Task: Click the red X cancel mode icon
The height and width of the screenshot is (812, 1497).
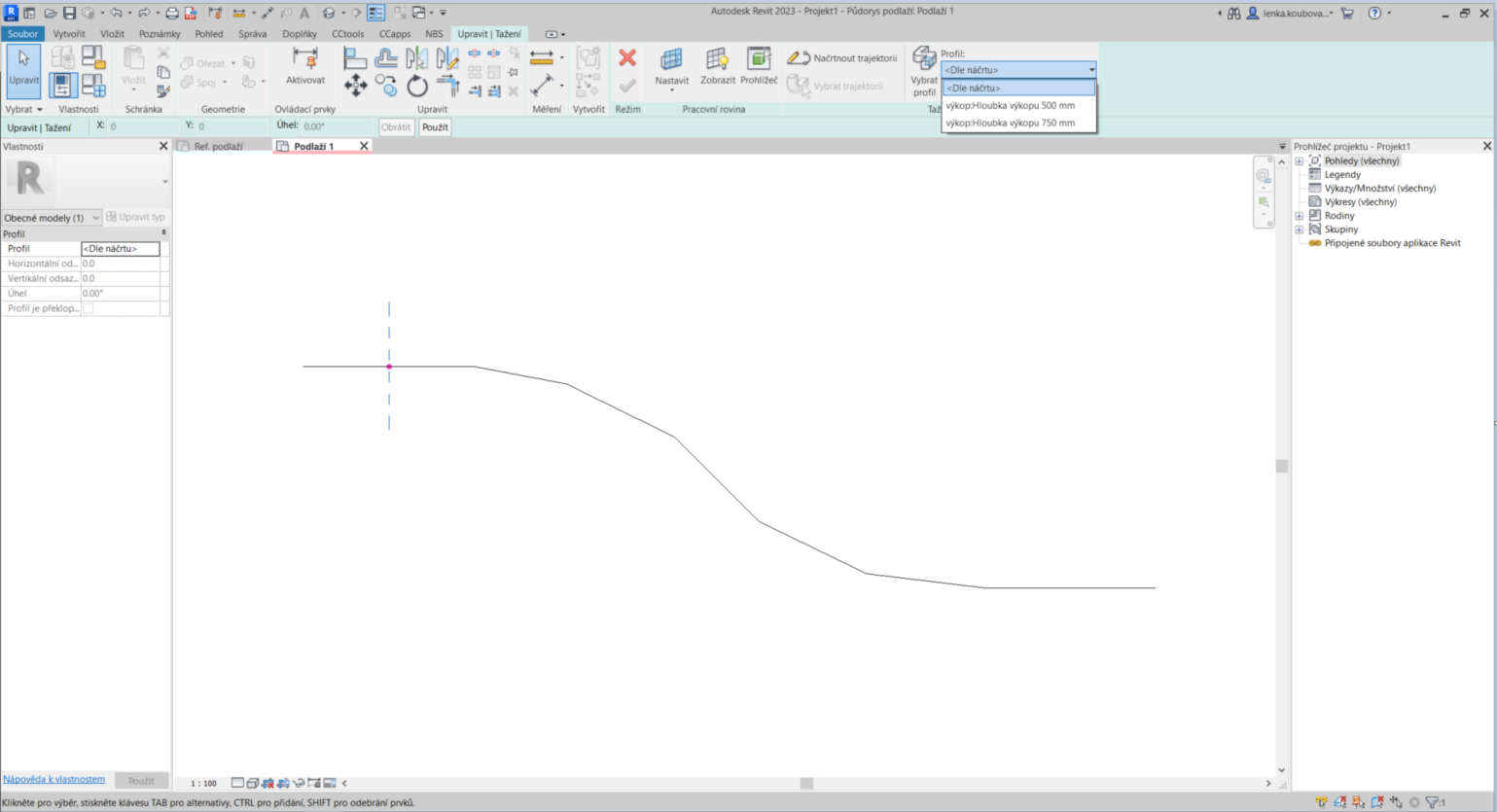Action: point(627,58)
